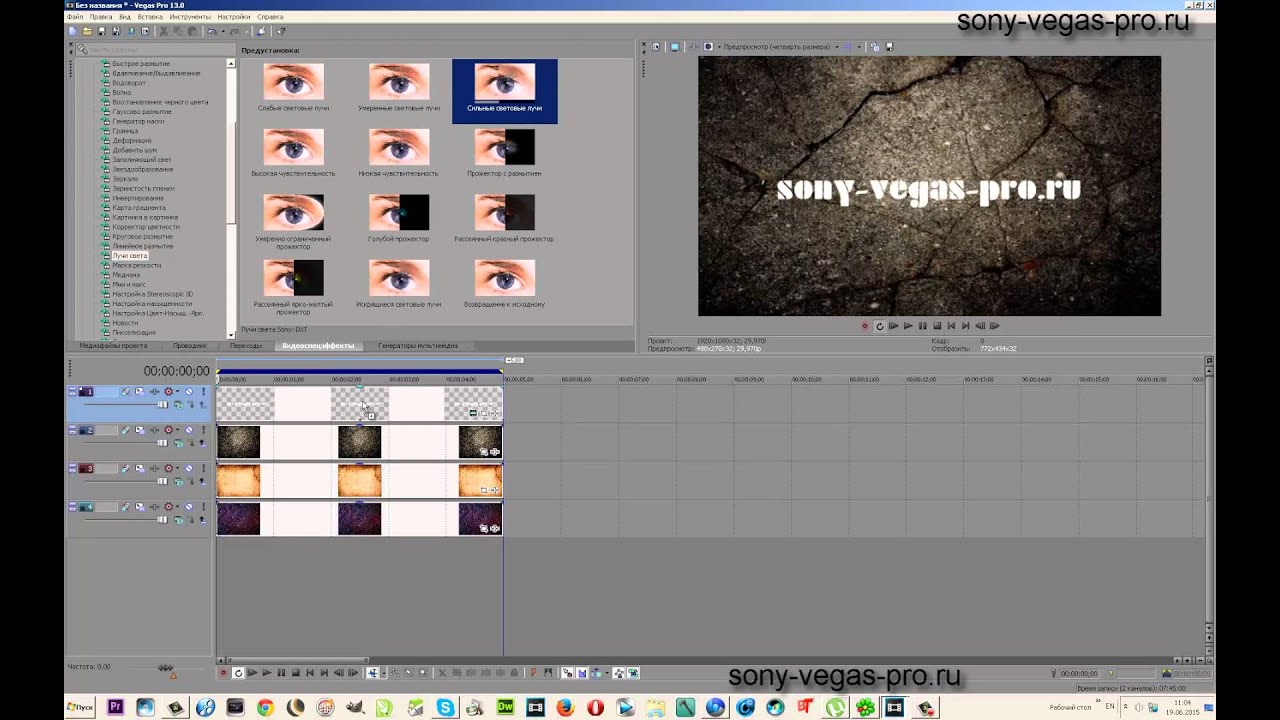
Task: Open Google Chrome from the taskbar
Action: click(265, 707)
